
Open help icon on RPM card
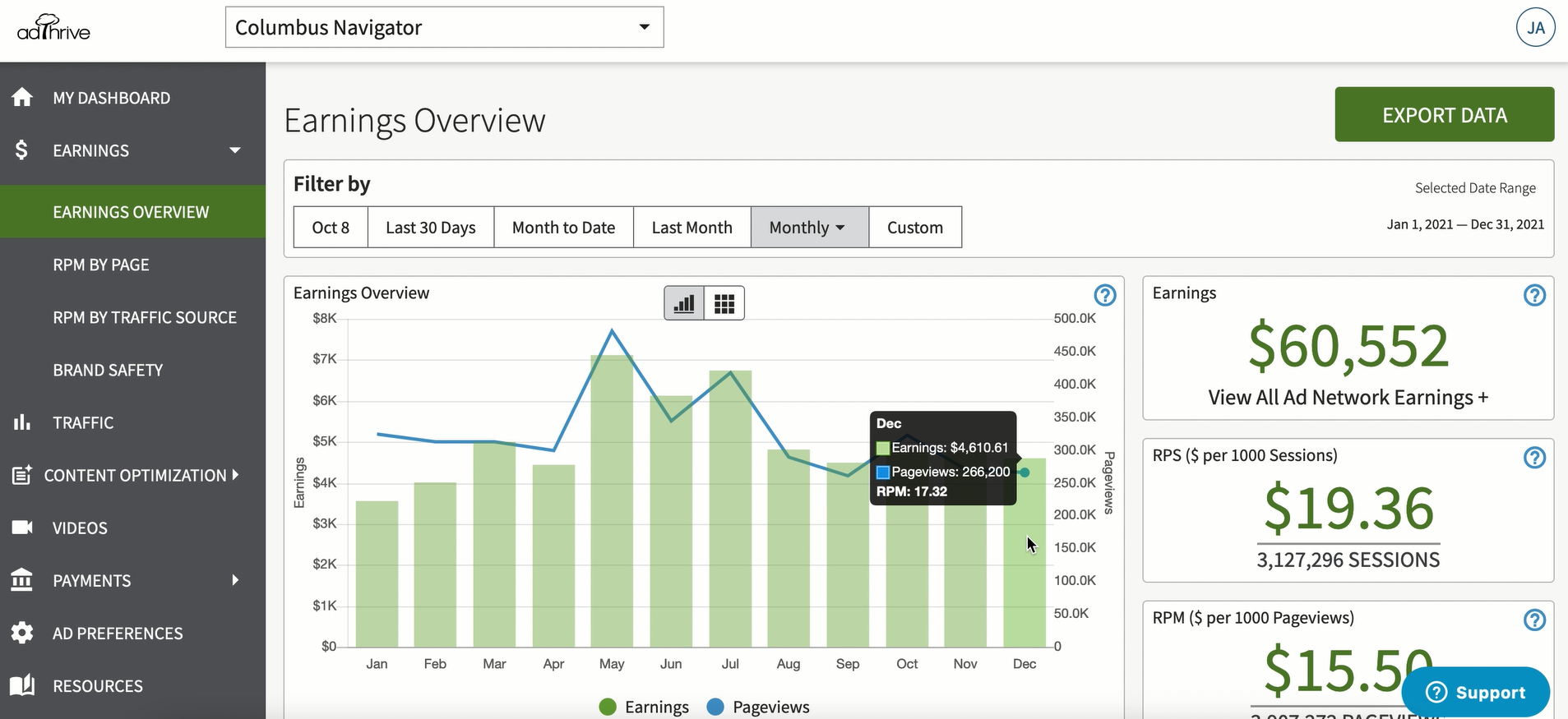(1534, 620)
